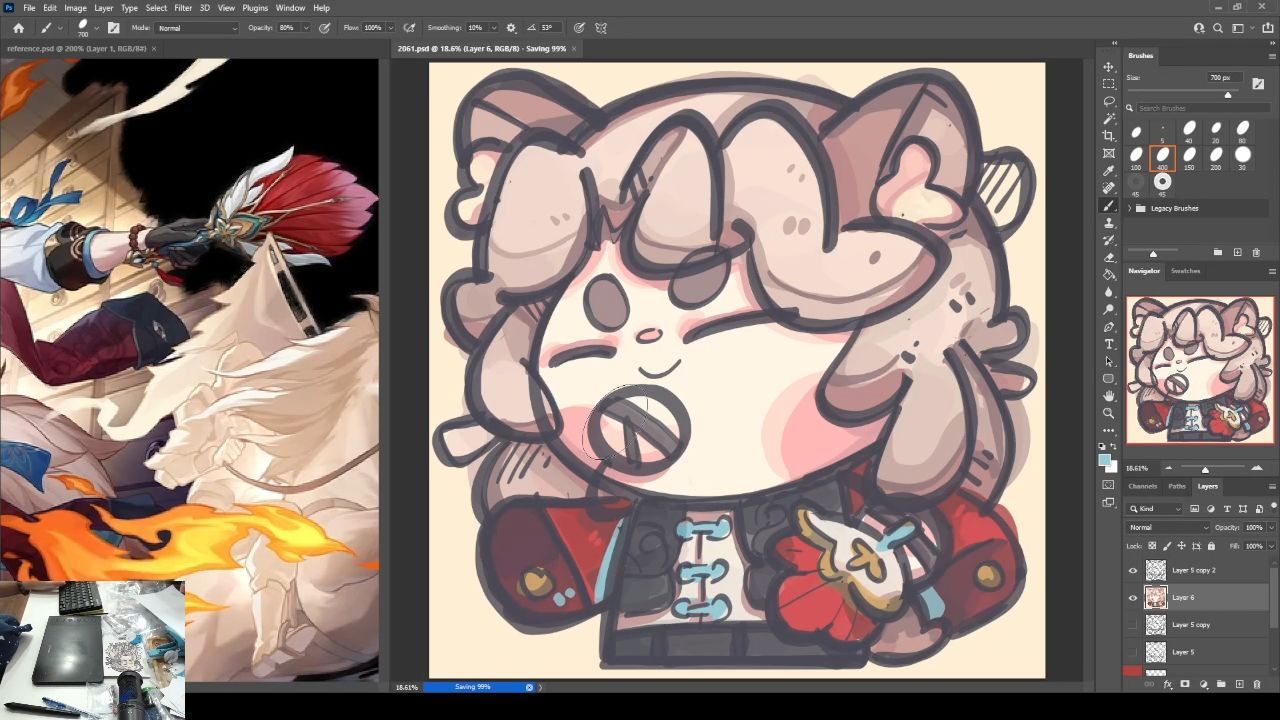This screenshot has height=720, width=1280.
Task: Delete layer via Layers panel trash
Action: point(1257,685)
